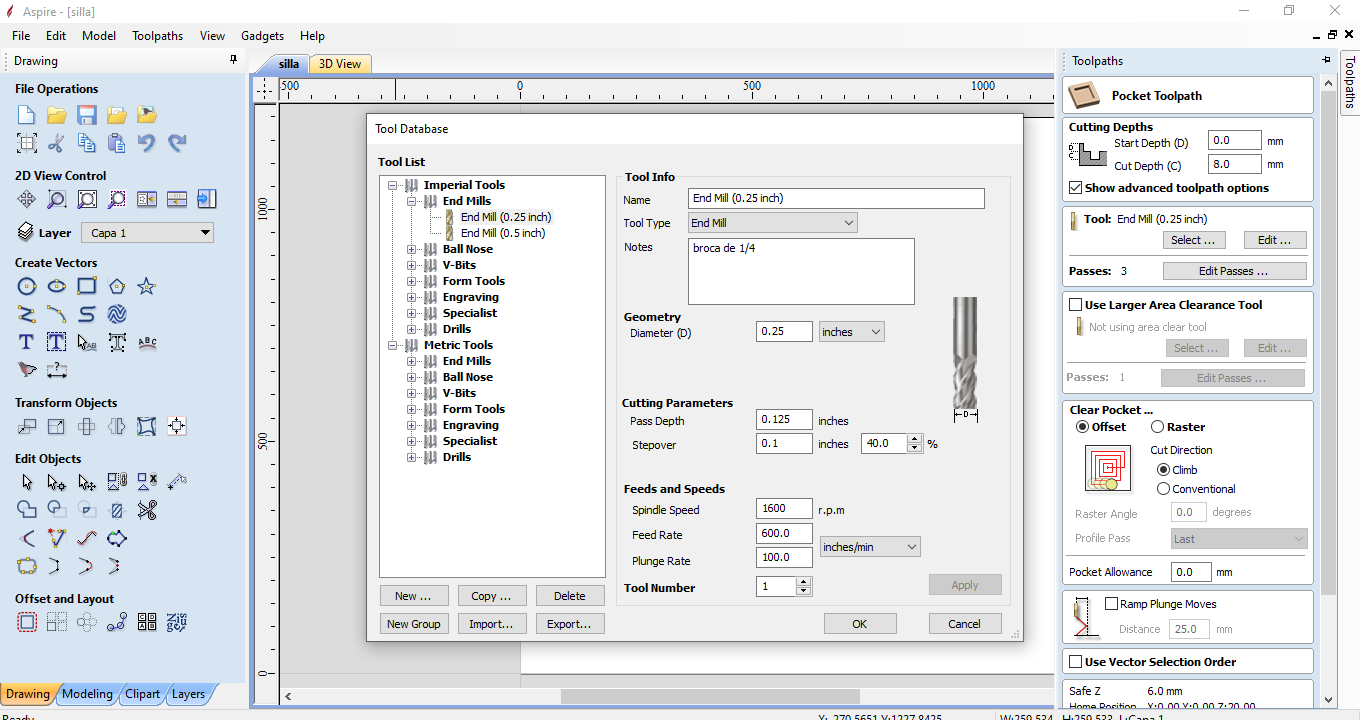
Task: Choose Conventional cut direction
Action: 1163,489
